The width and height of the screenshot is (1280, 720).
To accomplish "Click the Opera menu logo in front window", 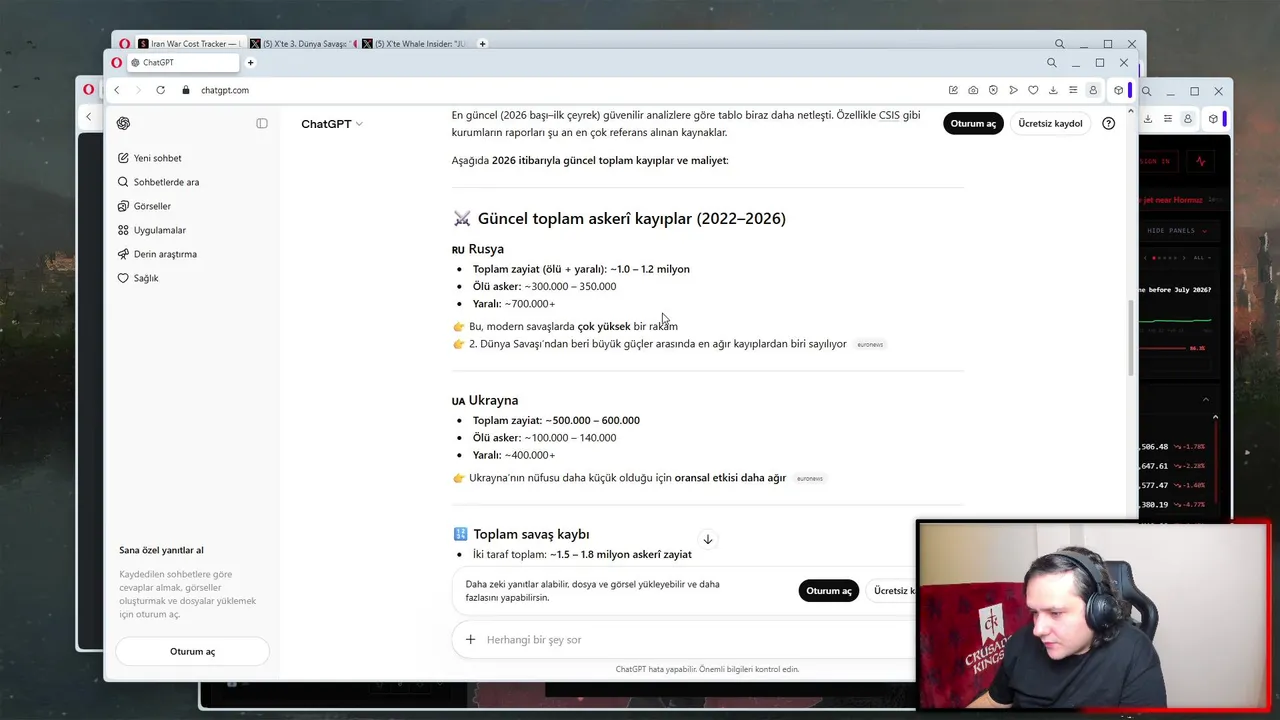I will [x=118, y=62].
